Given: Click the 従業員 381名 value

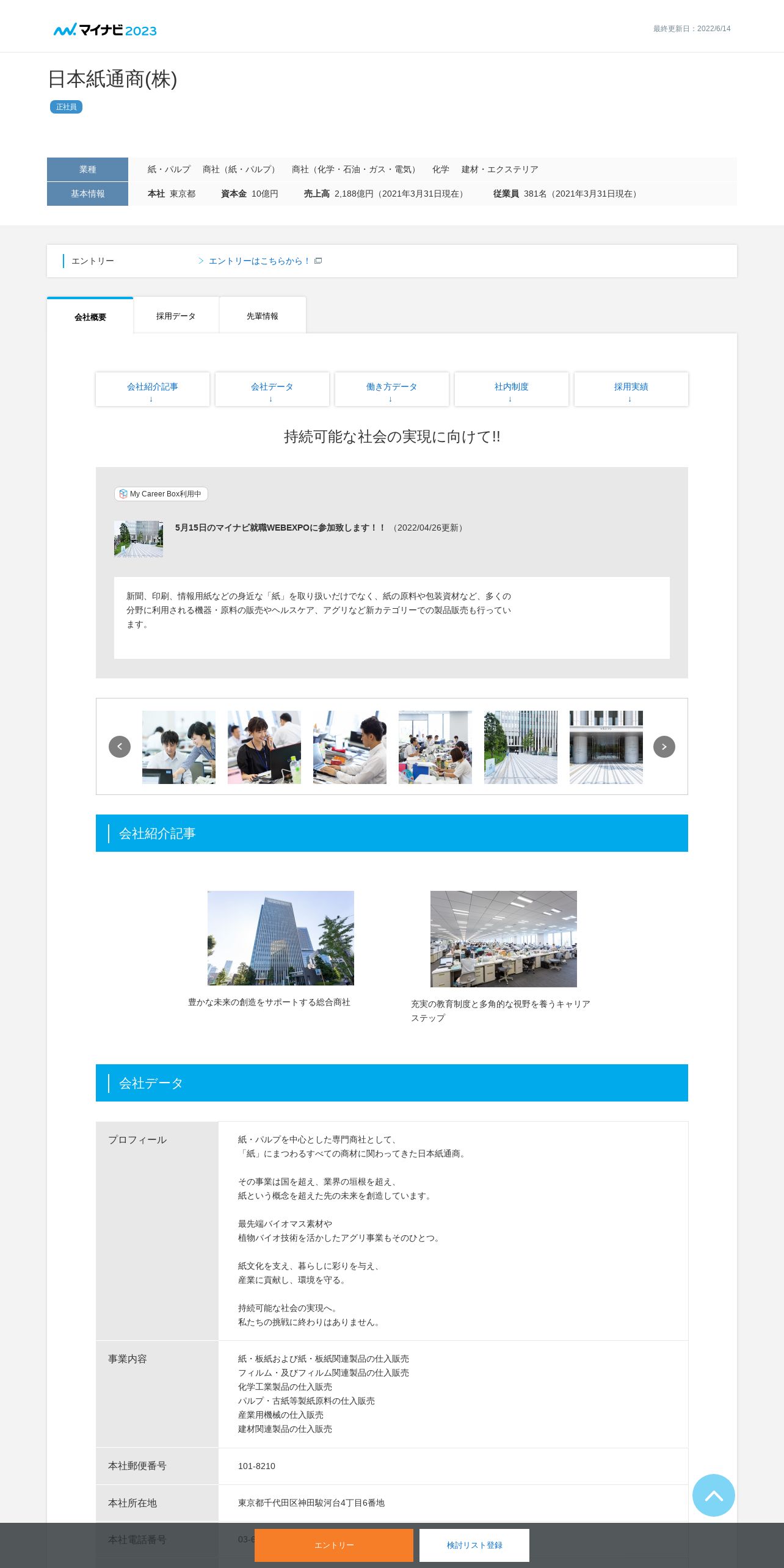Looking at the screenshot, I should click(567, 194).
